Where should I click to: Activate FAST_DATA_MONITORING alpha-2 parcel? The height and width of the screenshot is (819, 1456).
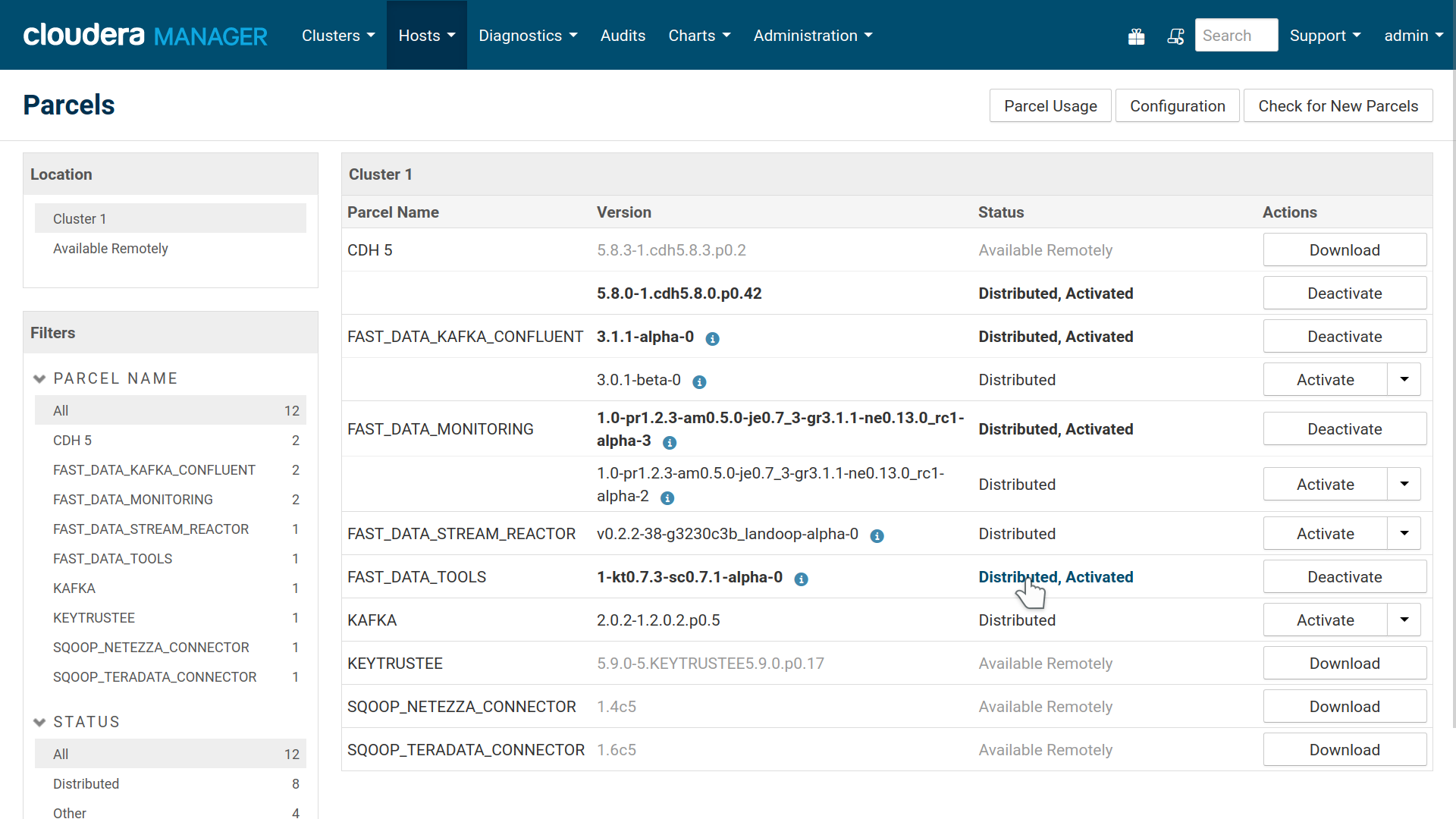pyautogui.click(x=1325, y=484)
